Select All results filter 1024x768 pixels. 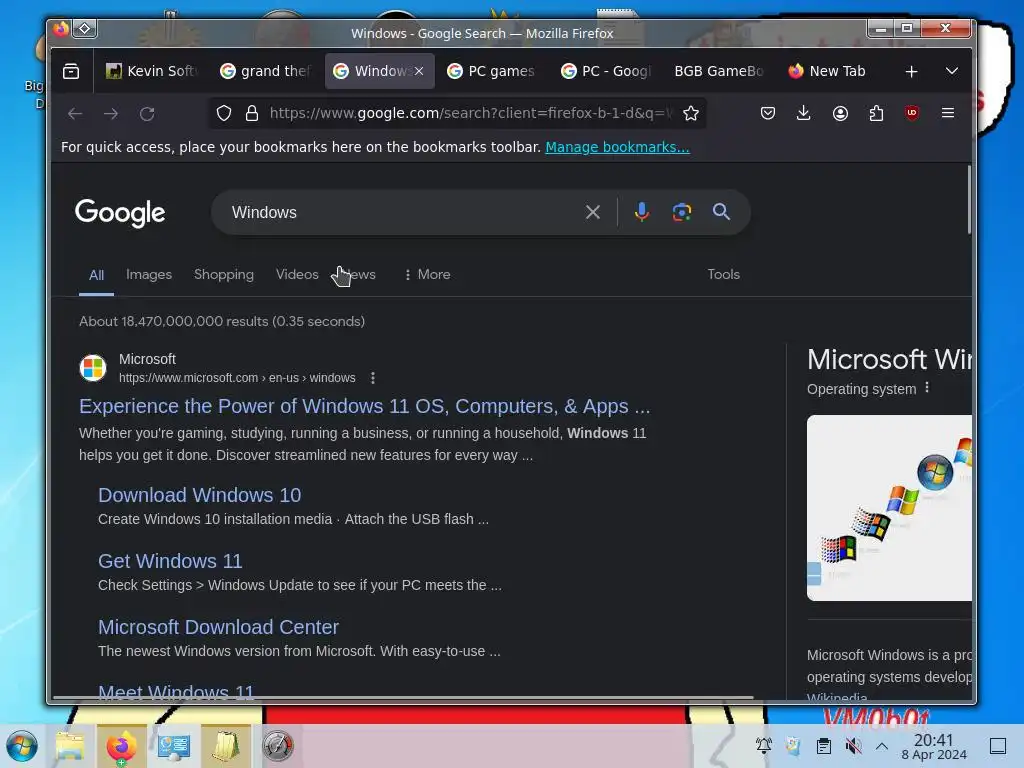pos(96,275)
